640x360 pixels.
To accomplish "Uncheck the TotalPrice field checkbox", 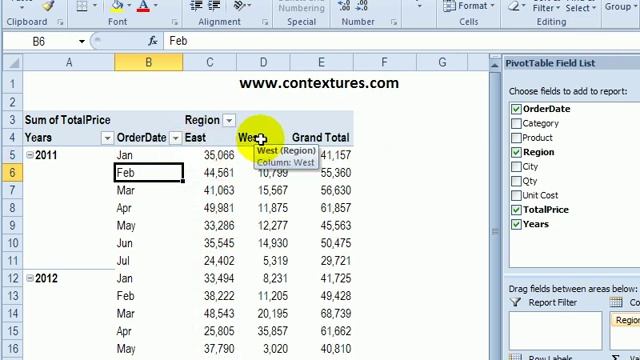I will pyautogui.click(x=516, y=210).
